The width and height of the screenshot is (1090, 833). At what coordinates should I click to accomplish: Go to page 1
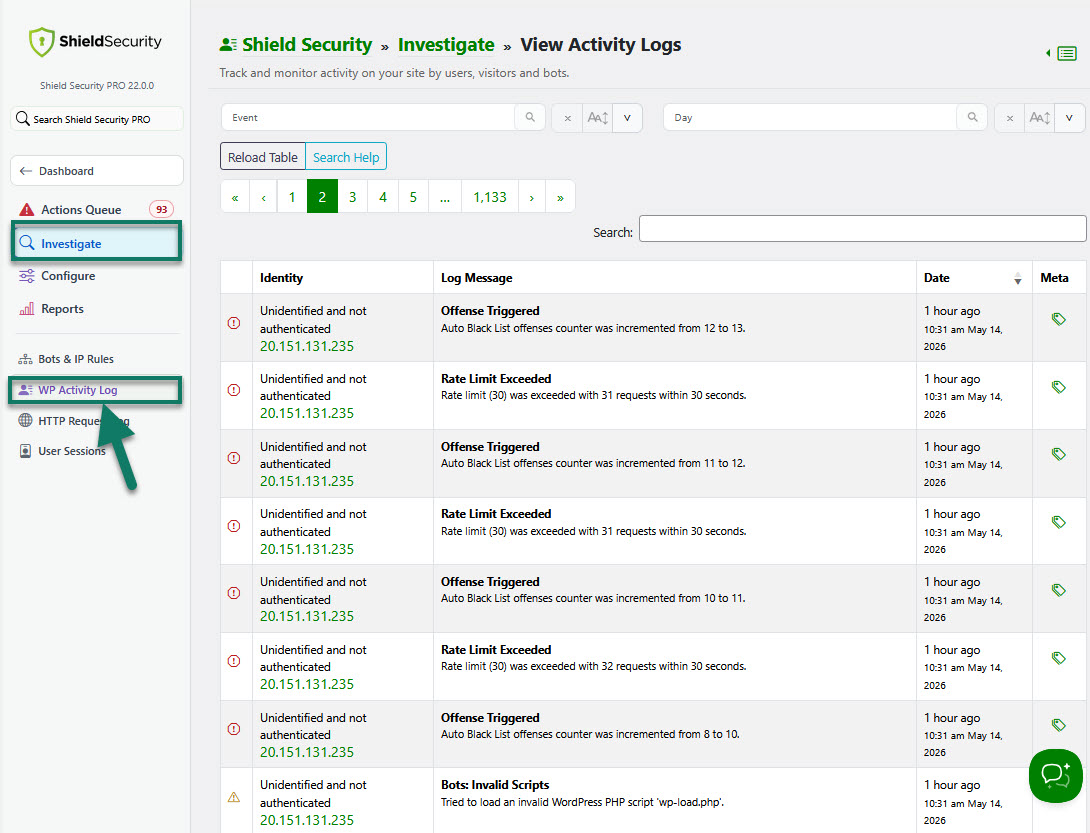(292, 197)
